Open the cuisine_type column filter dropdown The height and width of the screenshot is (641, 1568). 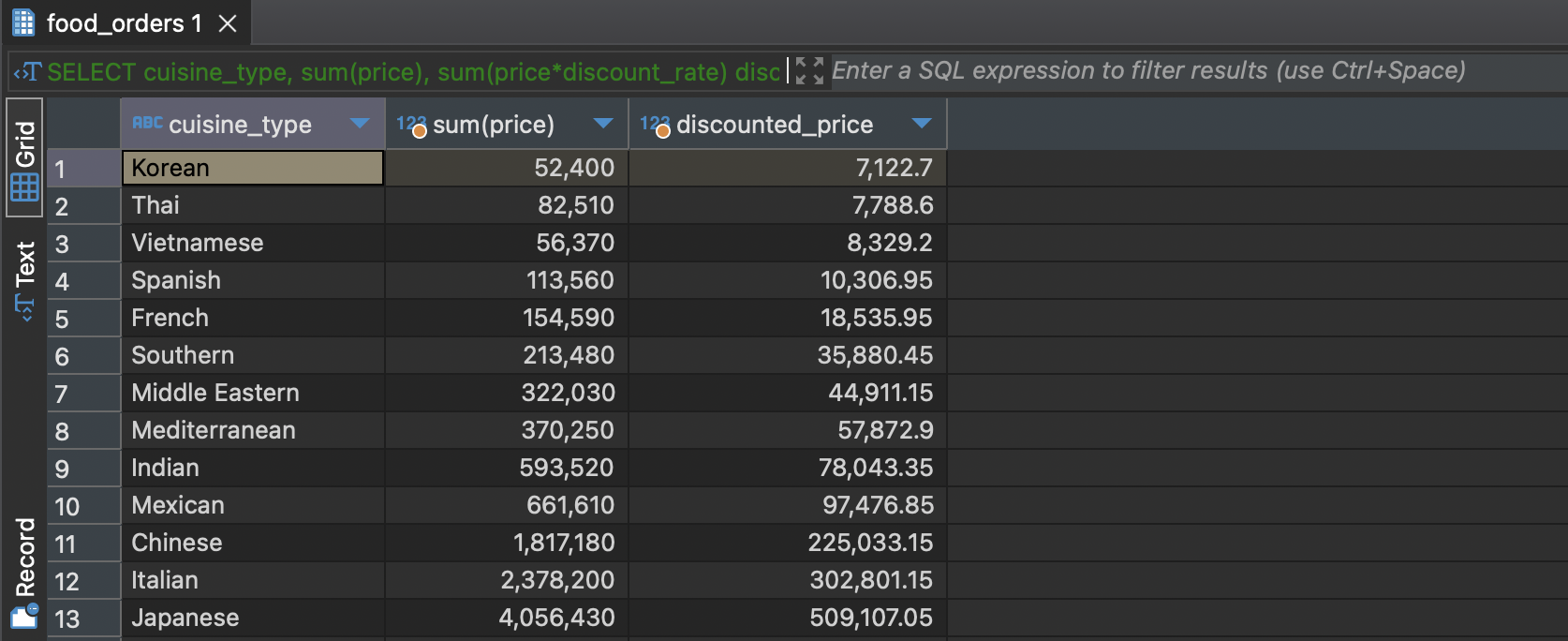[360, 124]
